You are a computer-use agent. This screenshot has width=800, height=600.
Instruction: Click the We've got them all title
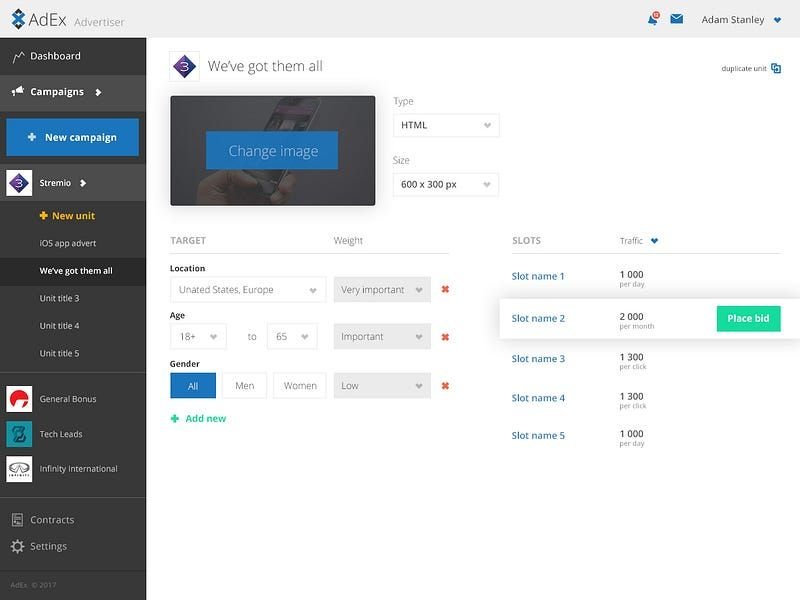coord(265,66)
